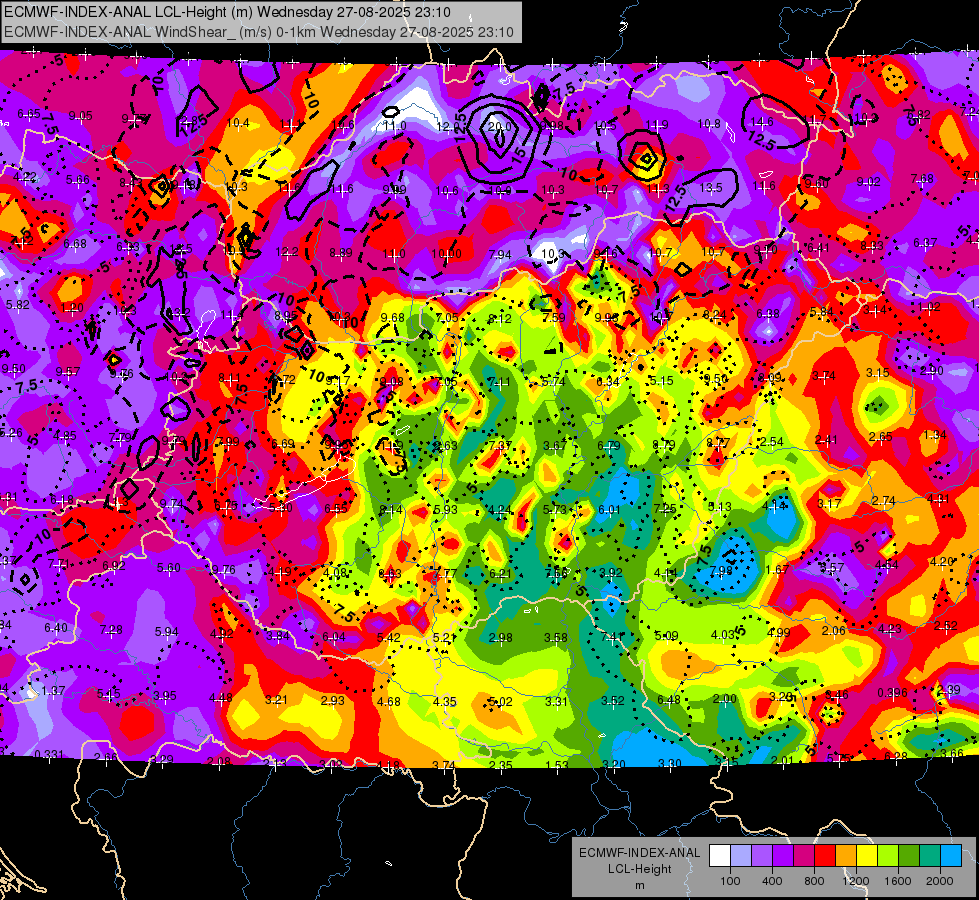
Task: Click the '4.48' grid value
Action: coord(221,698)
